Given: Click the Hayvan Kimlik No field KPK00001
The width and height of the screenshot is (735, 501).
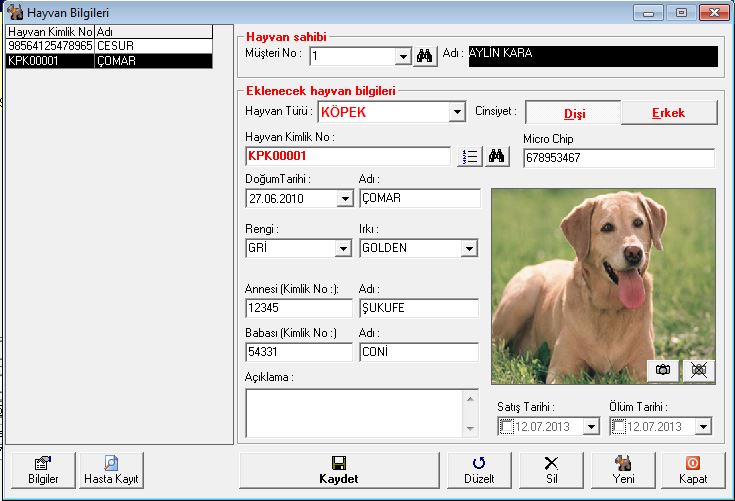Looking at the screenshot, I should point(348,156).
